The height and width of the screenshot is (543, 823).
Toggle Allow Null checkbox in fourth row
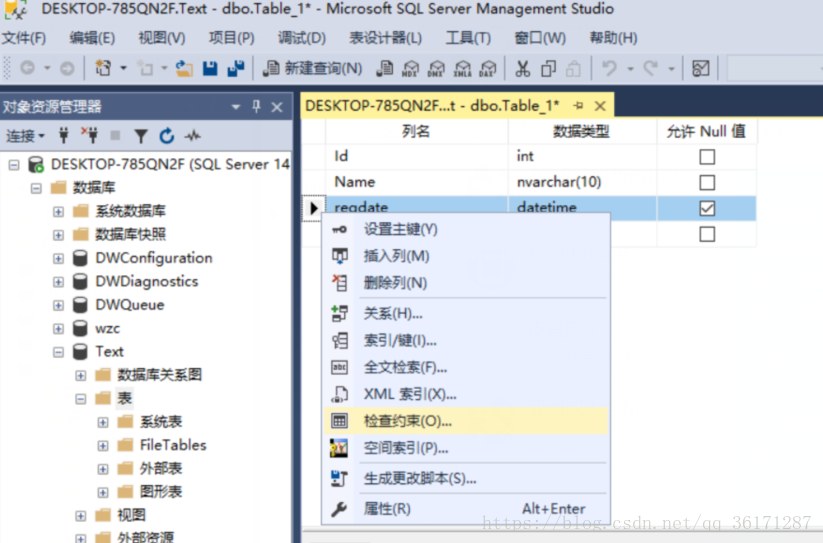[706, 233]
